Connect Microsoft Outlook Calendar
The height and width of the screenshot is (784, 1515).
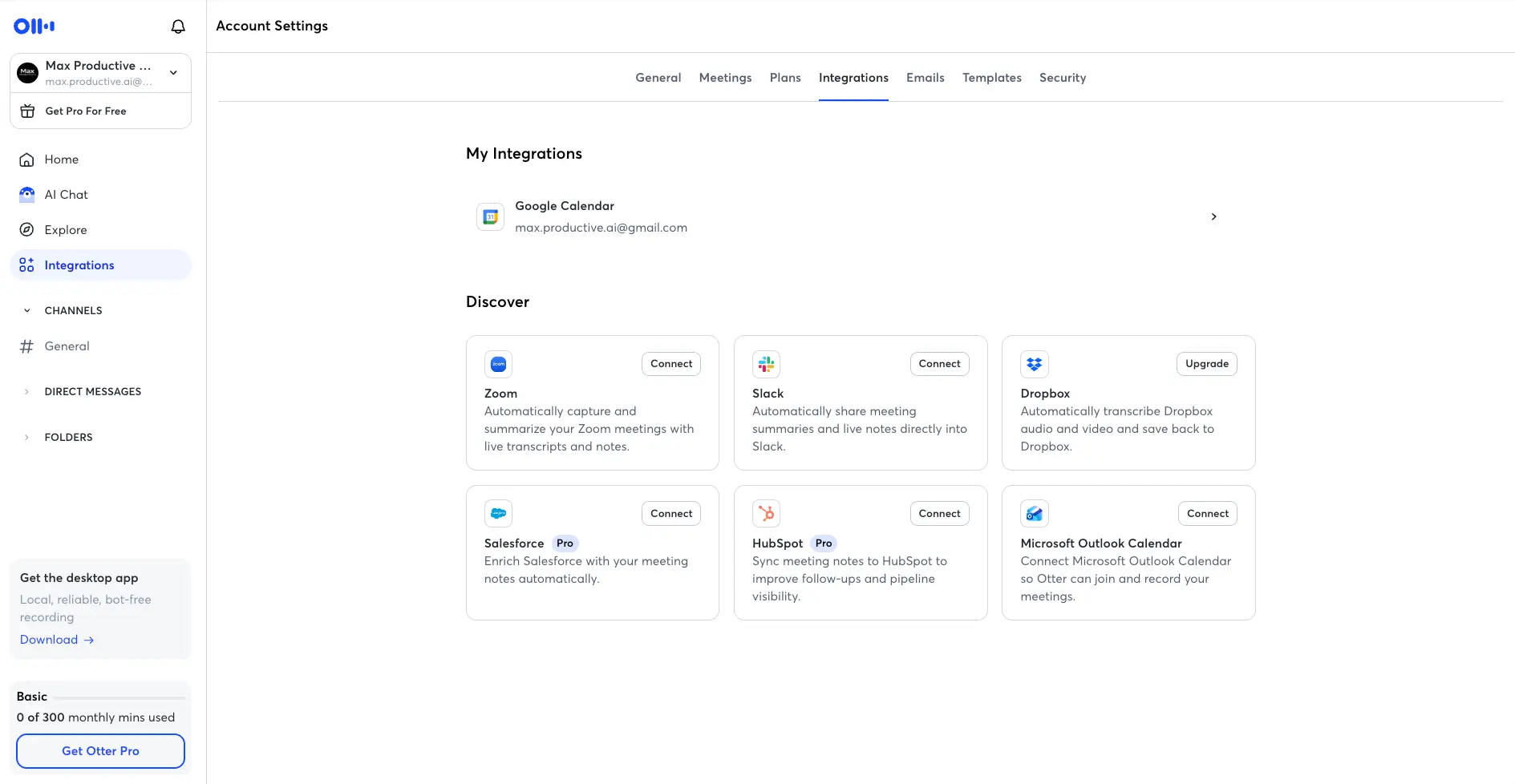coord(1207,514)
